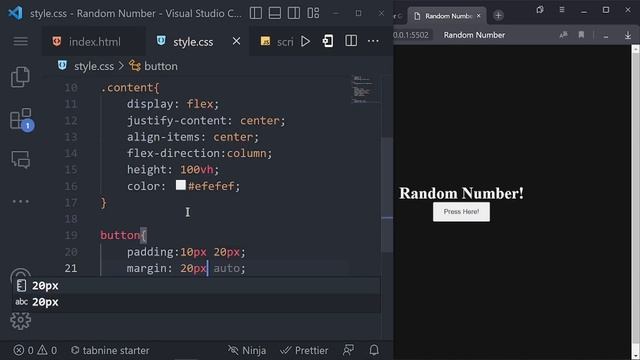The height and width of the screenshot is (360, 640).
Task: Click line number 19 in the gutter
Action: click(x=71, y=235)
